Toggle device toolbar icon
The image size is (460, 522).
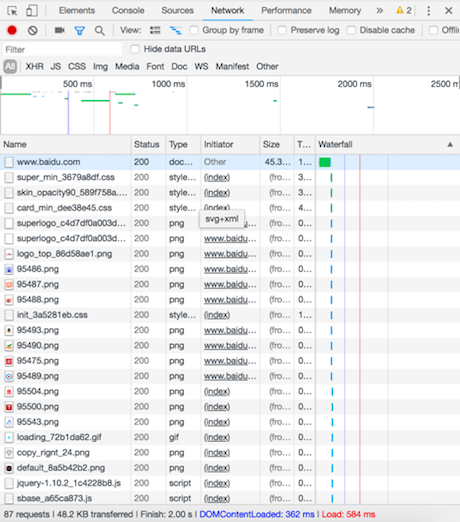coord(32,11)
